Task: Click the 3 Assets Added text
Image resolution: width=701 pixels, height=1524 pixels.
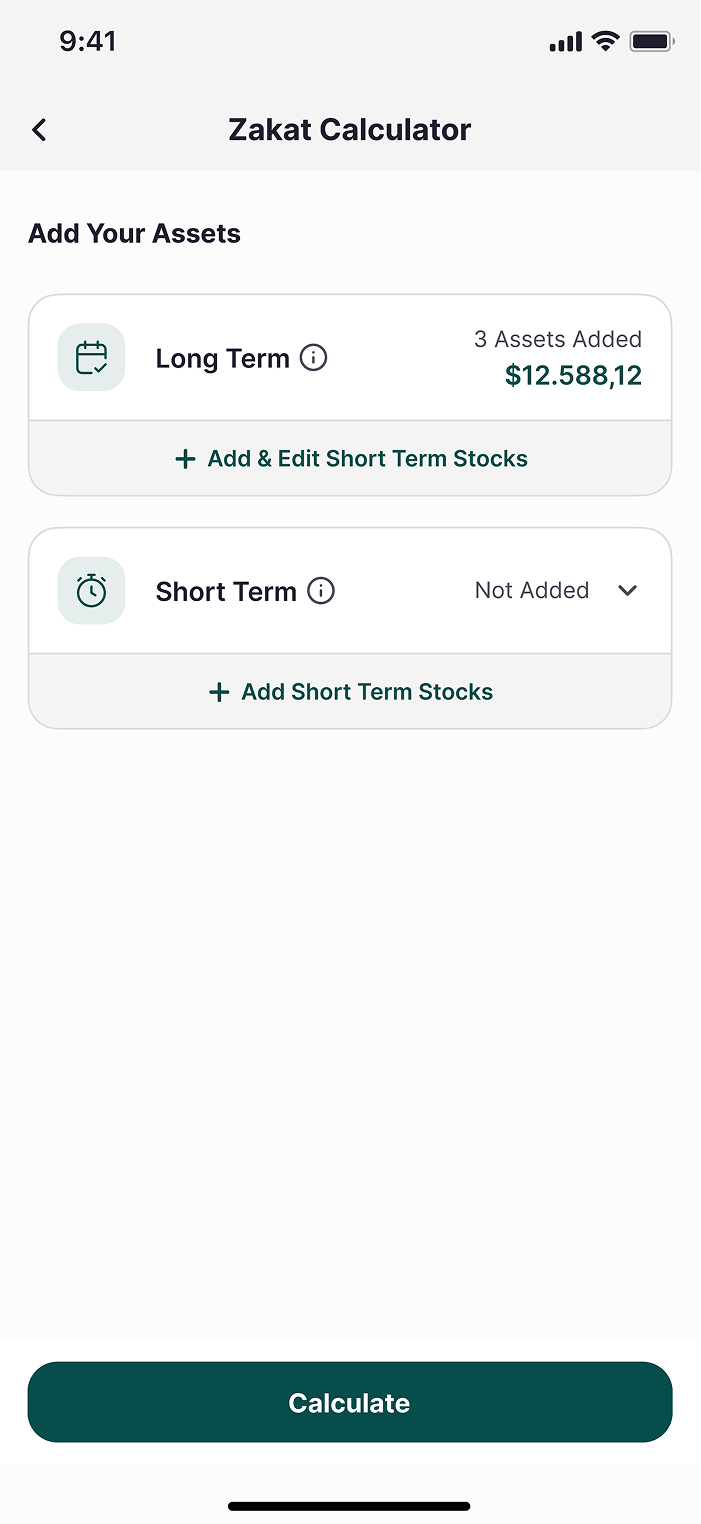Action: pyautogui.click(x=557, y=339)
